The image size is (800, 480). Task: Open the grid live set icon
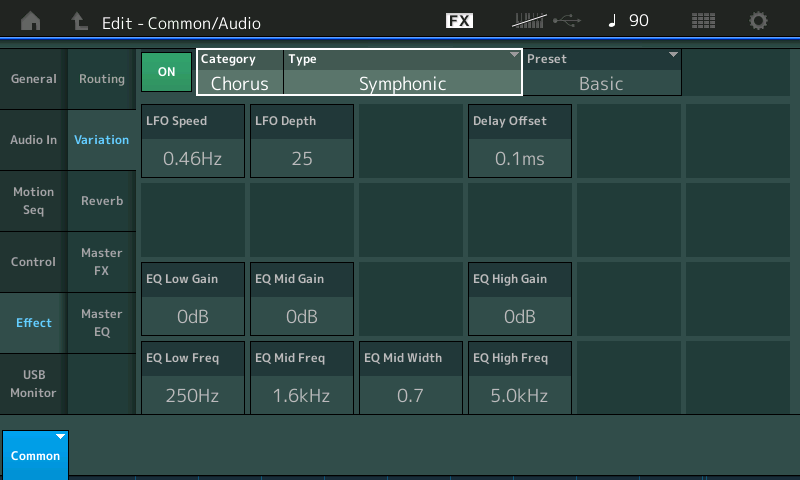(703, 21)
